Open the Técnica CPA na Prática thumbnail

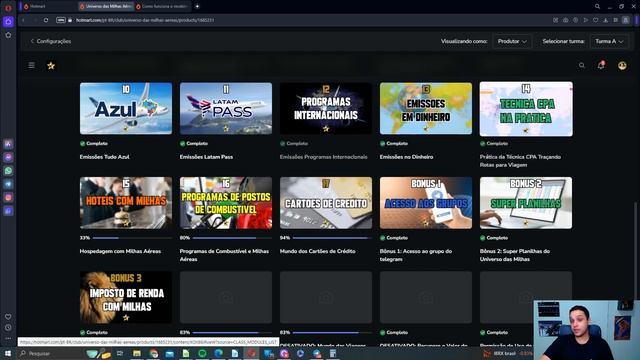526,109
